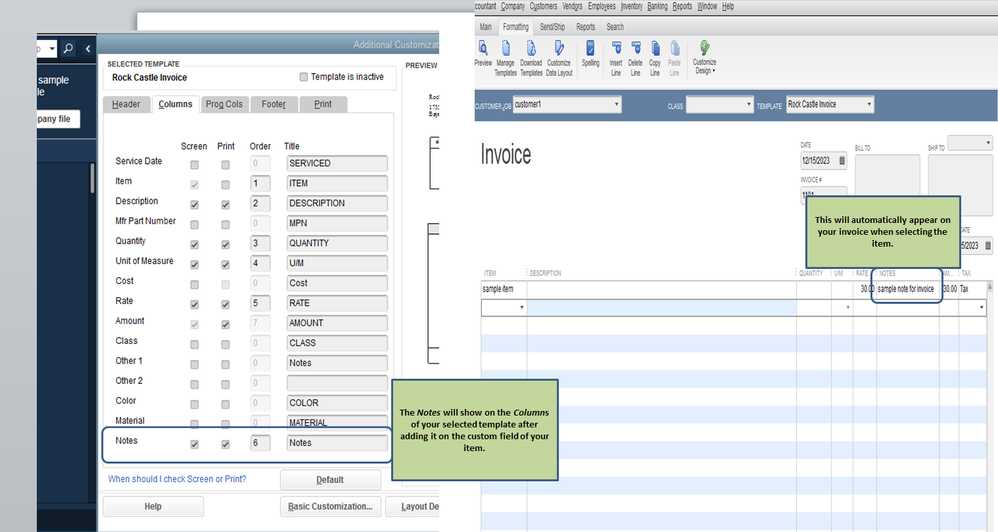Viewport: 998px width, 532px height.
Task: Collapse the left panel with arrow icon
Action: click(88, 48)
